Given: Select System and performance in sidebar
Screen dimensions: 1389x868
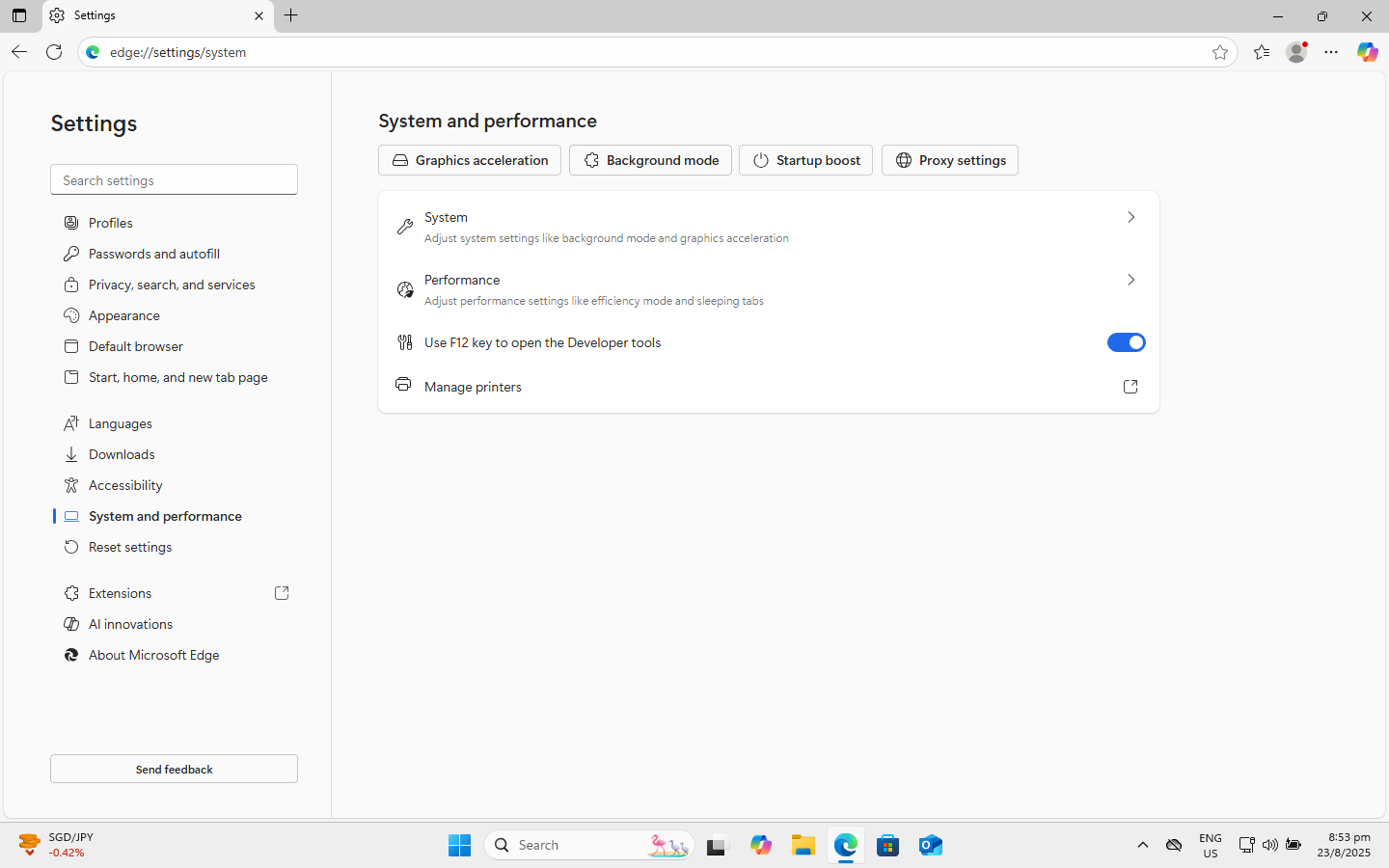Looking at the screenshot, I should pos(174,516).
